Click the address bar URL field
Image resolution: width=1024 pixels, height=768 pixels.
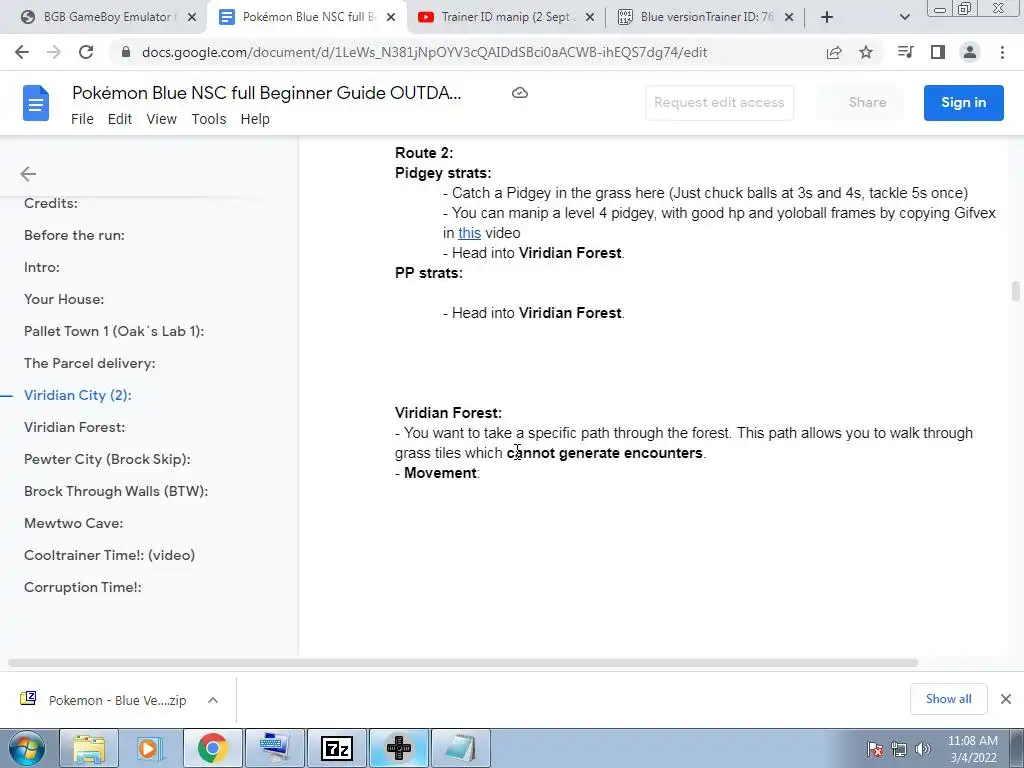pos(424,52)
